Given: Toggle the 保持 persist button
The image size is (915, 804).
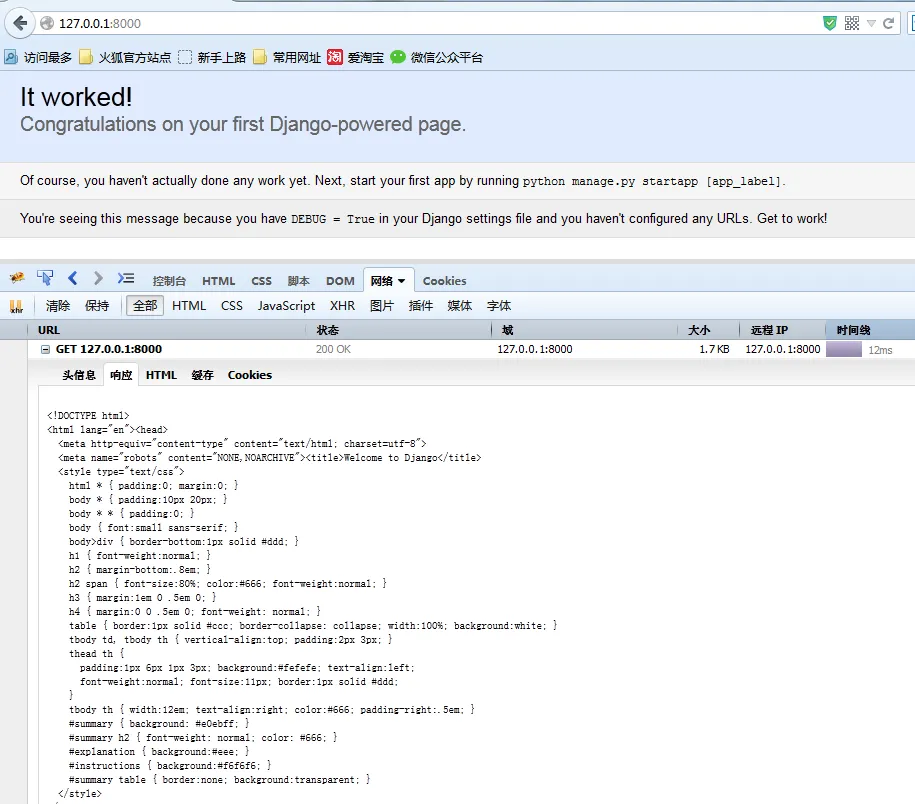Looking at the screenshot, I should pos(97,306).
